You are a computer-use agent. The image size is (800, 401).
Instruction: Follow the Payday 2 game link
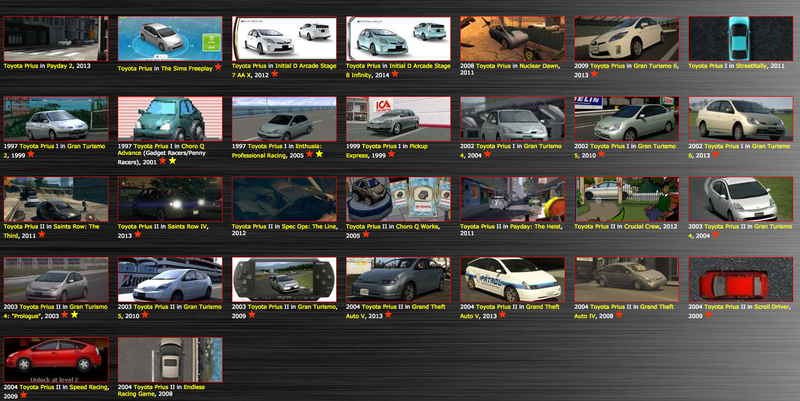(61, 66)
